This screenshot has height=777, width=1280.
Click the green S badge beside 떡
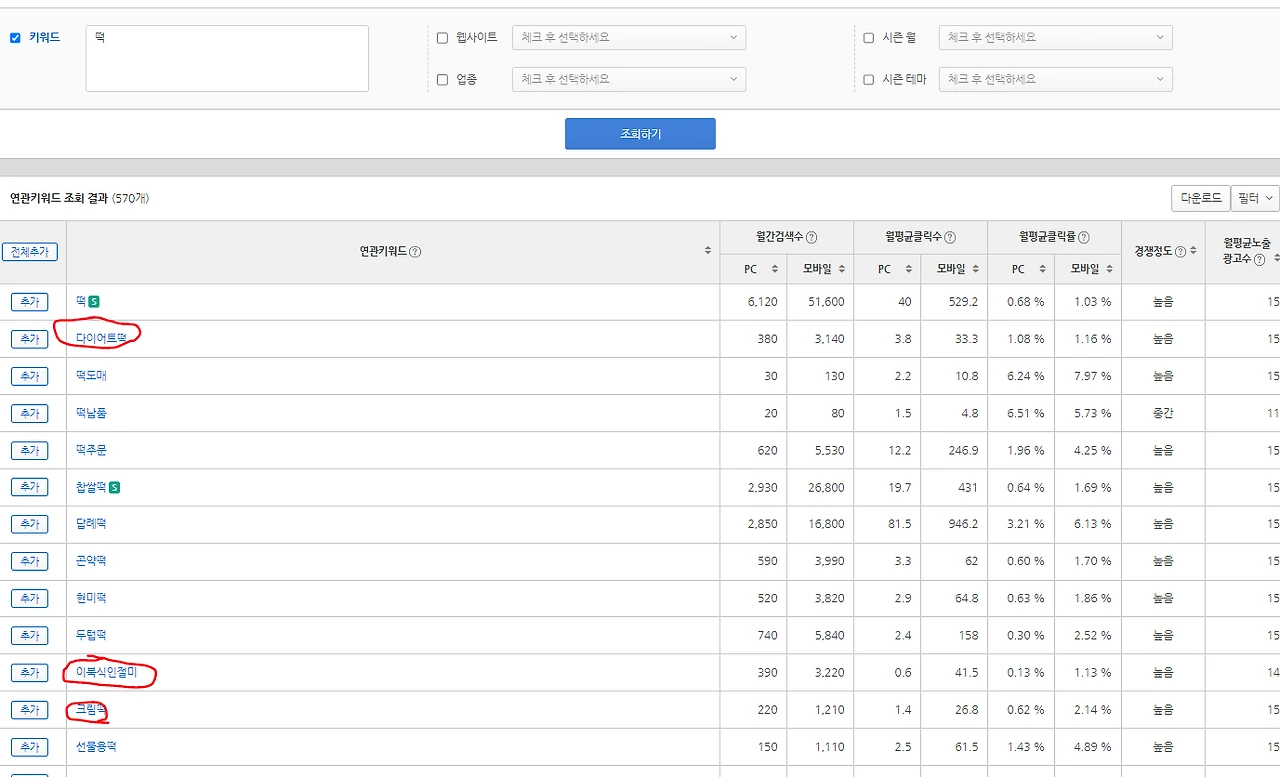point(94,301)
